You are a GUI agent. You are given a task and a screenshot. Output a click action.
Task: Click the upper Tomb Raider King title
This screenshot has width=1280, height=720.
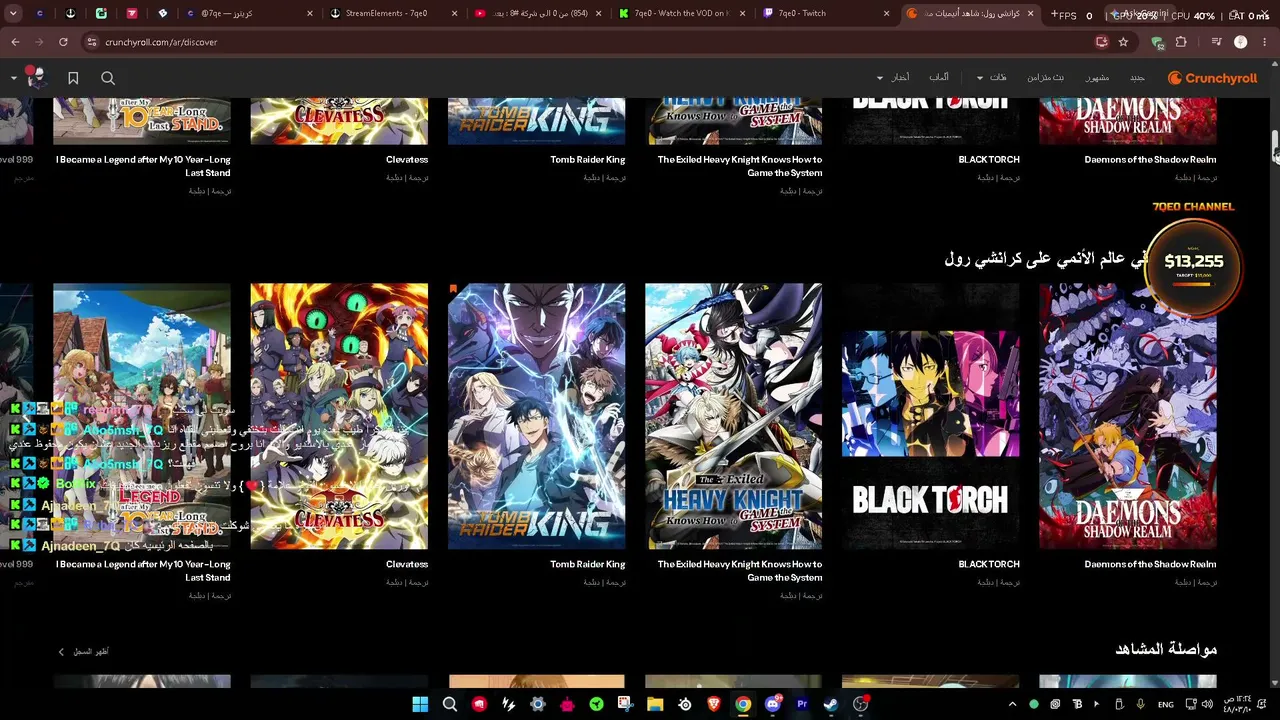click(588, 160)
